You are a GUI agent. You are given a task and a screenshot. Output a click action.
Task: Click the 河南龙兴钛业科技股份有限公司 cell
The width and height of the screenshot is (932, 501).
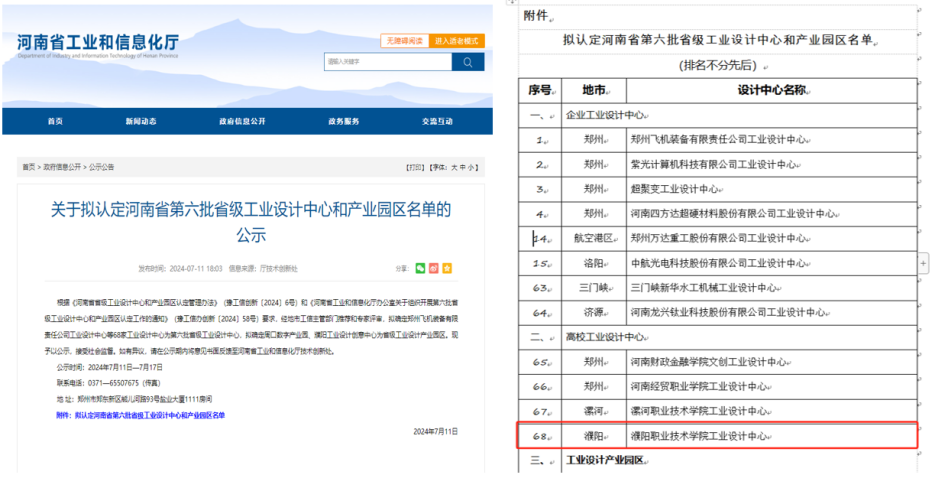(x=772, y=313)
